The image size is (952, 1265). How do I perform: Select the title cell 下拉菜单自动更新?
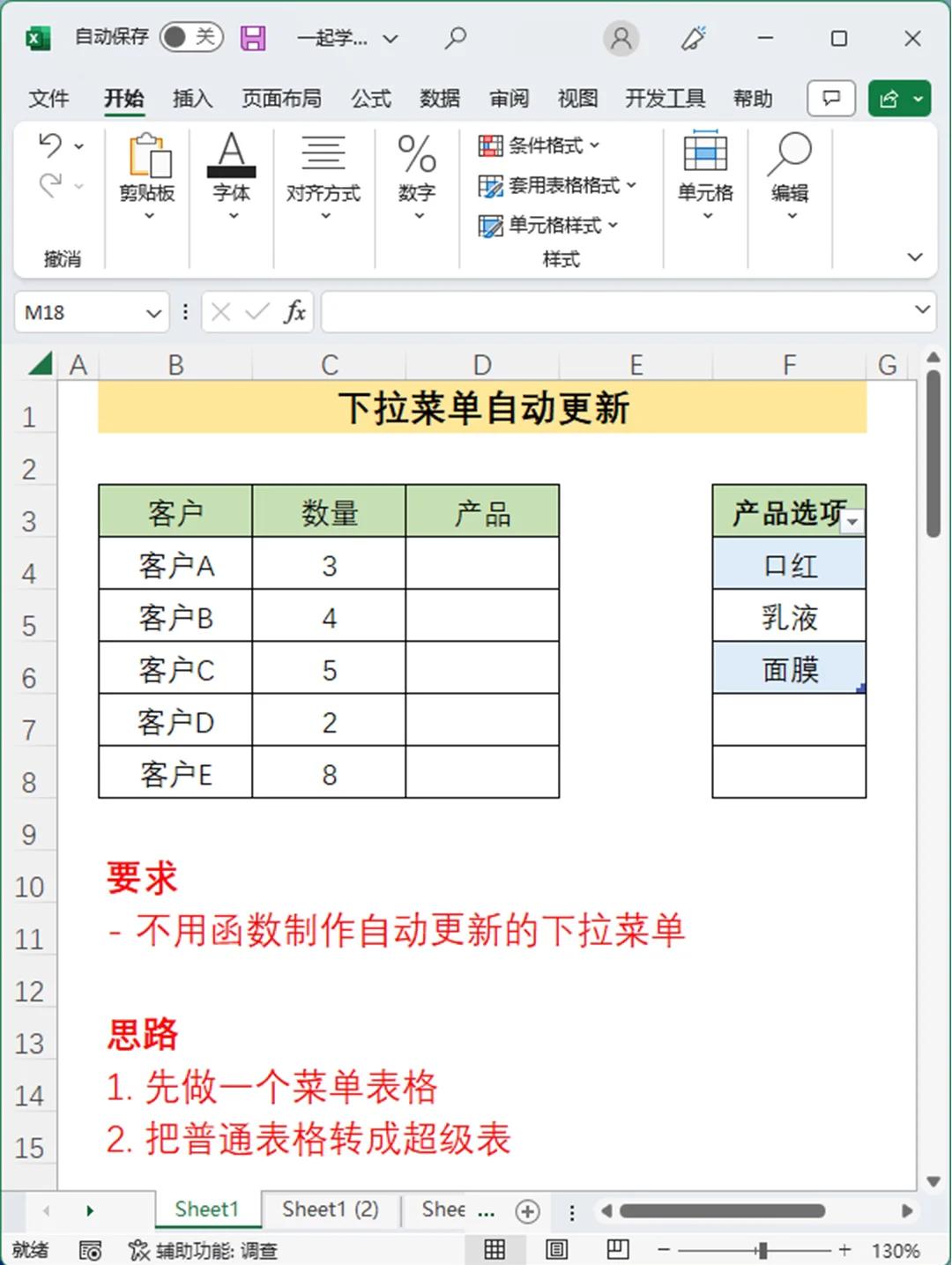(x=482, y=408)
